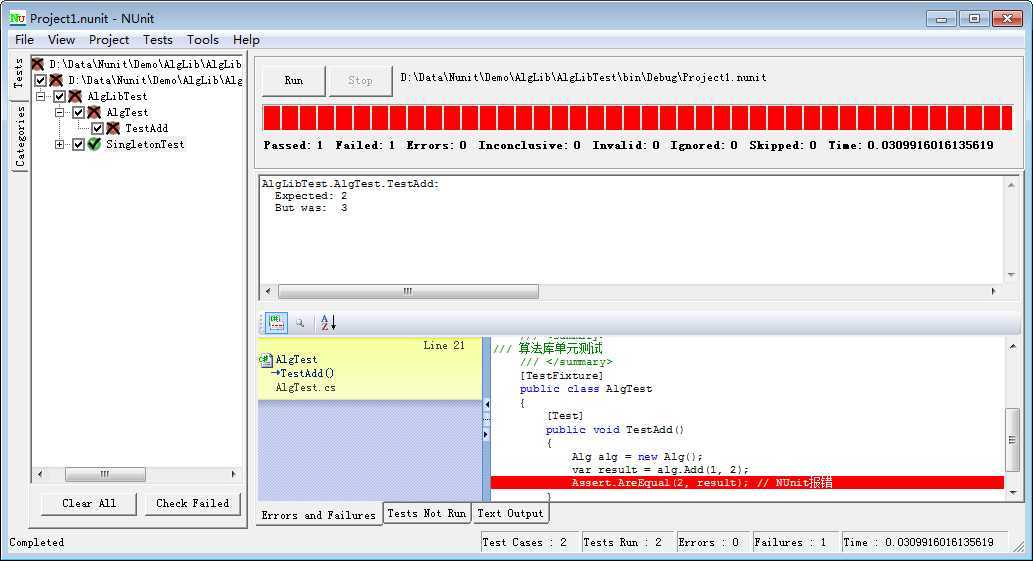
Task: Open the File menu
Action: point(24,40)
